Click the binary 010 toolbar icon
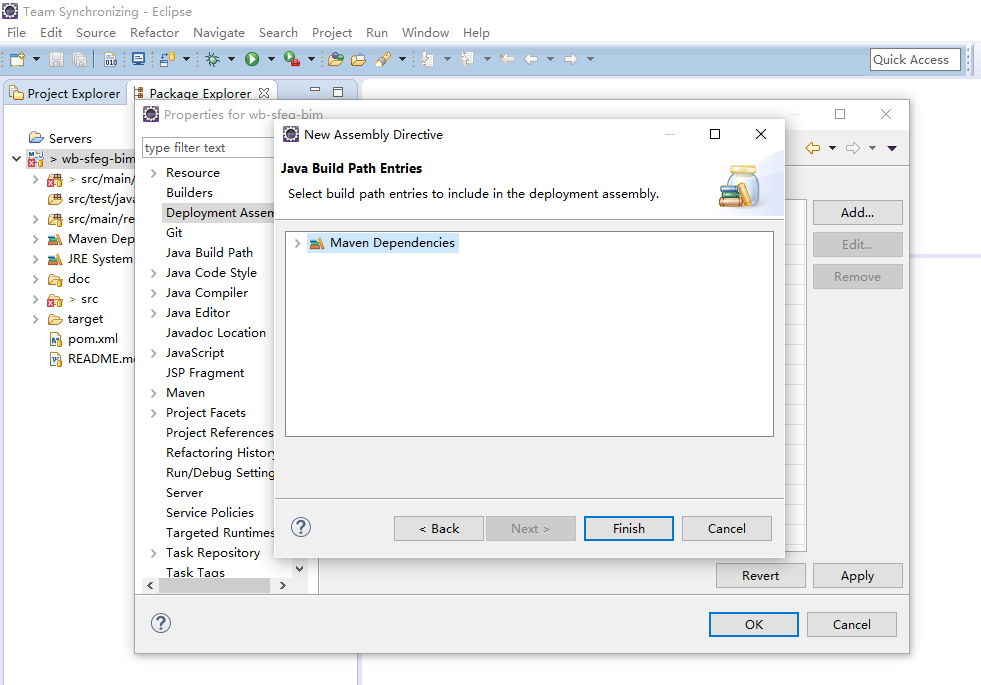Viewport: 981px width, 685px height. (x=110, y=59)
